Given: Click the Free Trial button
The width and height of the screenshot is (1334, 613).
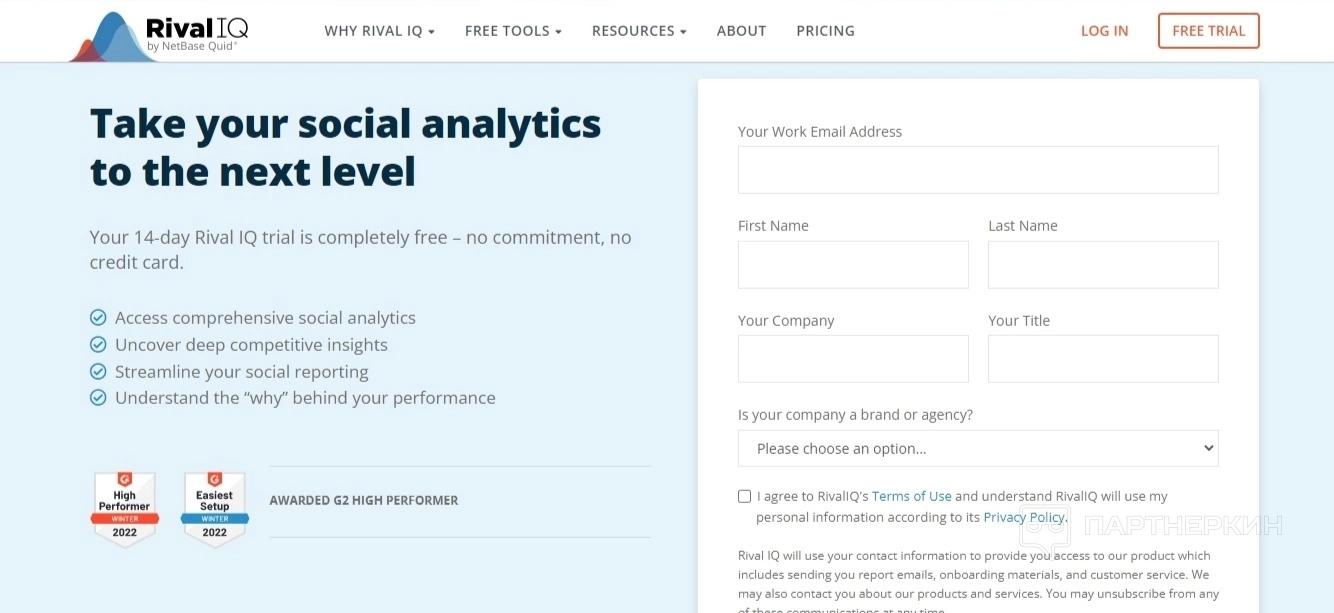Looking at the screenshot, I should click(x=1208, y=31).
